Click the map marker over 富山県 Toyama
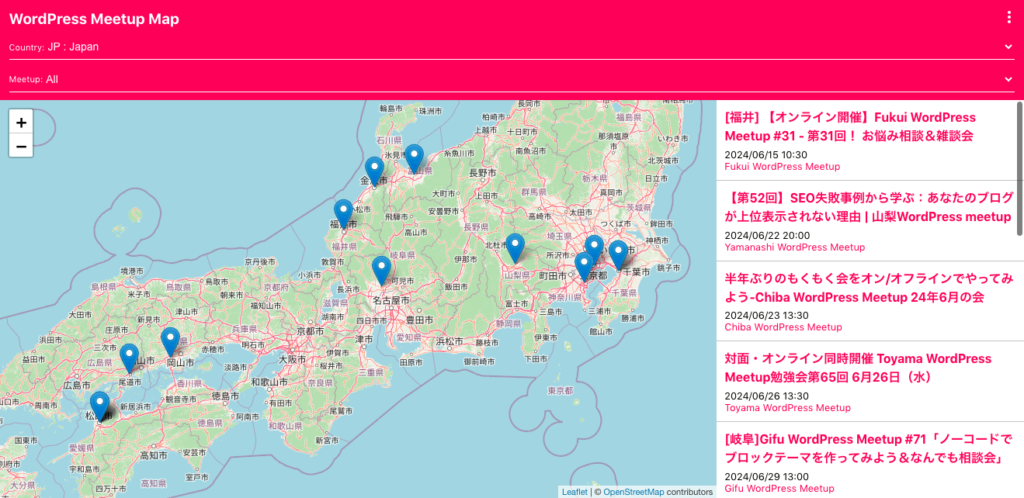 (414, 159)
